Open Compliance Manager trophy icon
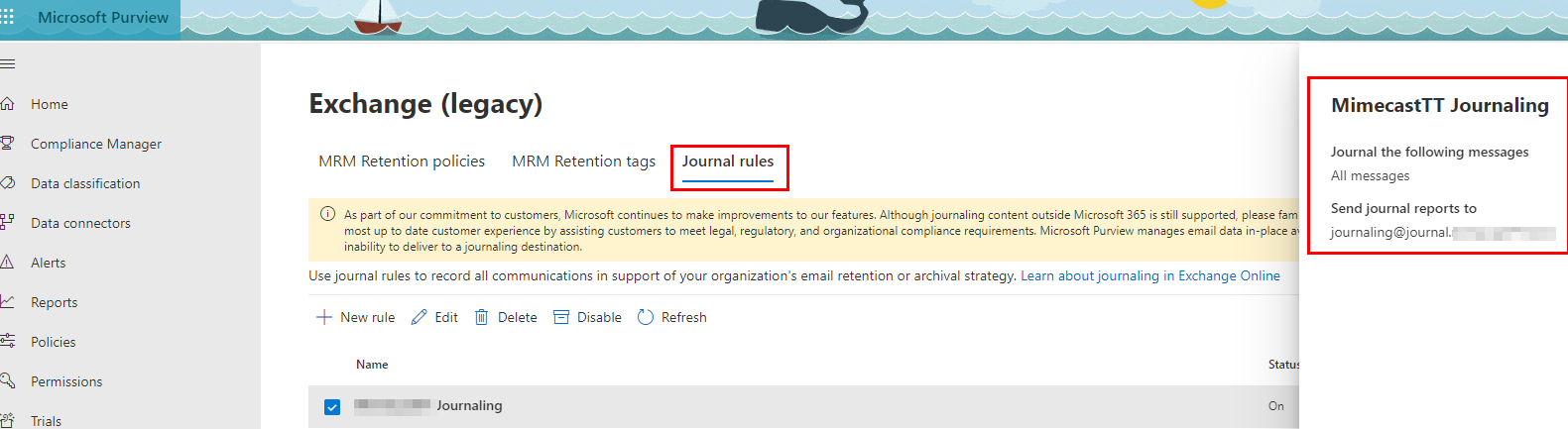 (x=8, y=144)
